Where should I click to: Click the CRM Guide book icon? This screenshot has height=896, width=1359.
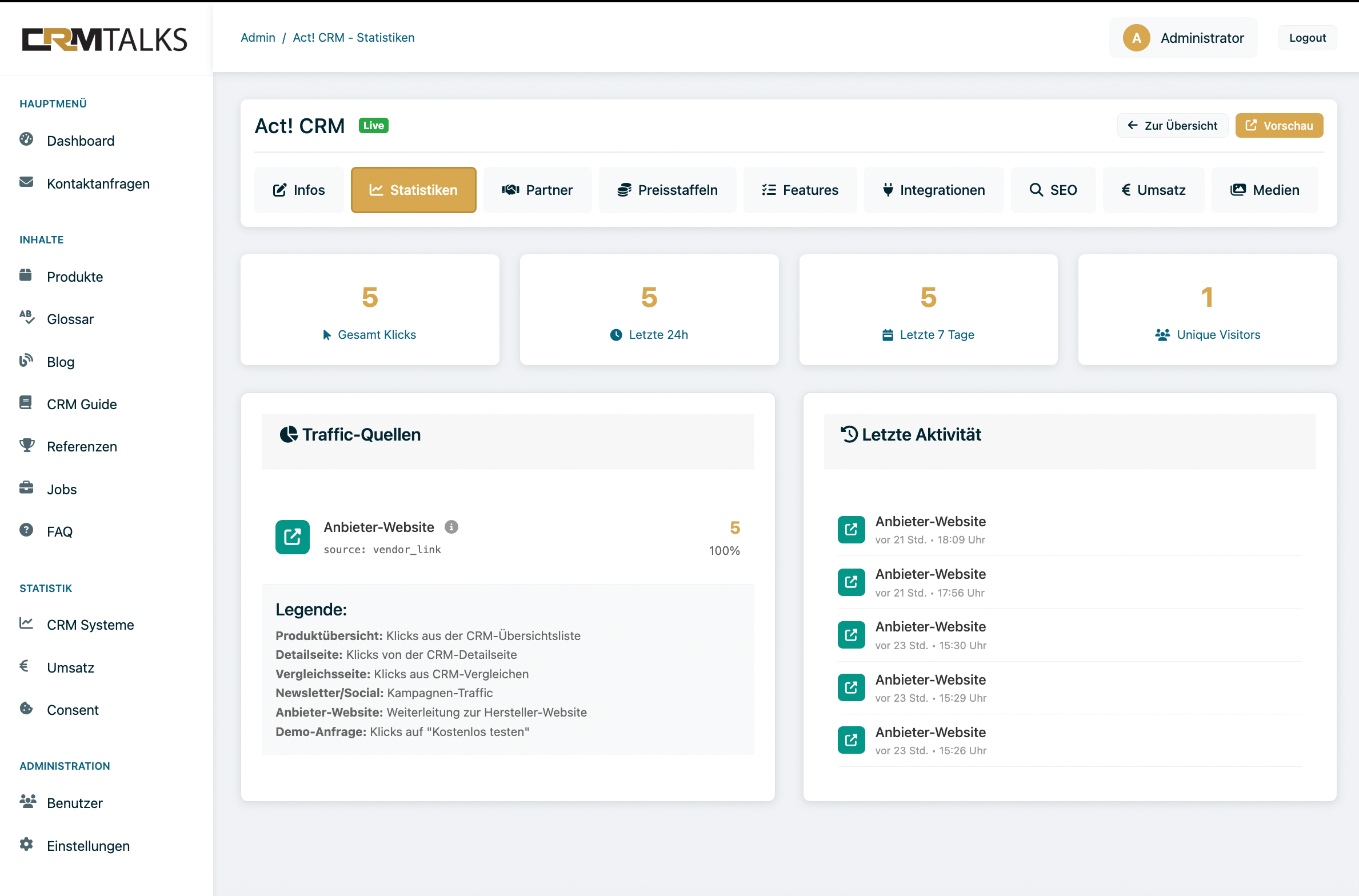(26, 403)
